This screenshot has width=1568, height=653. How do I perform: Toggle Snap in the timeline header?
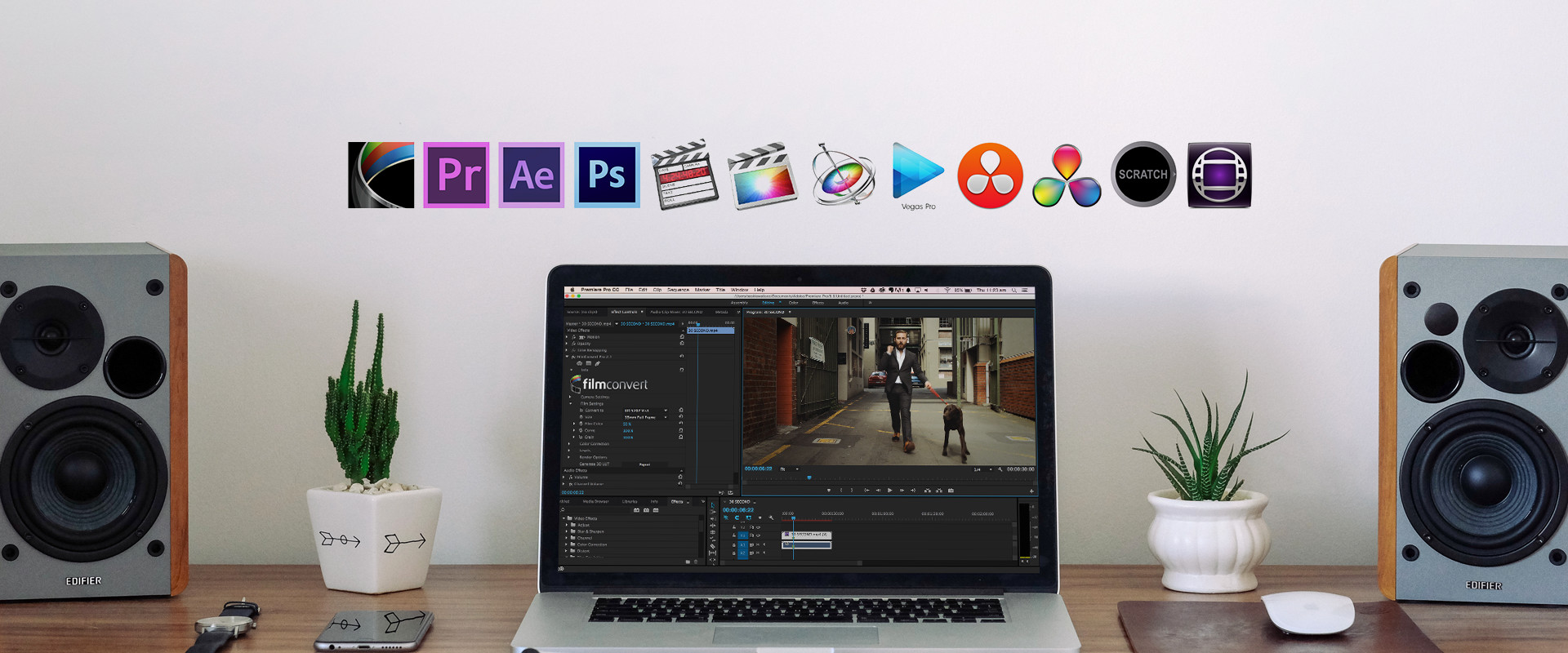point(737,518)
